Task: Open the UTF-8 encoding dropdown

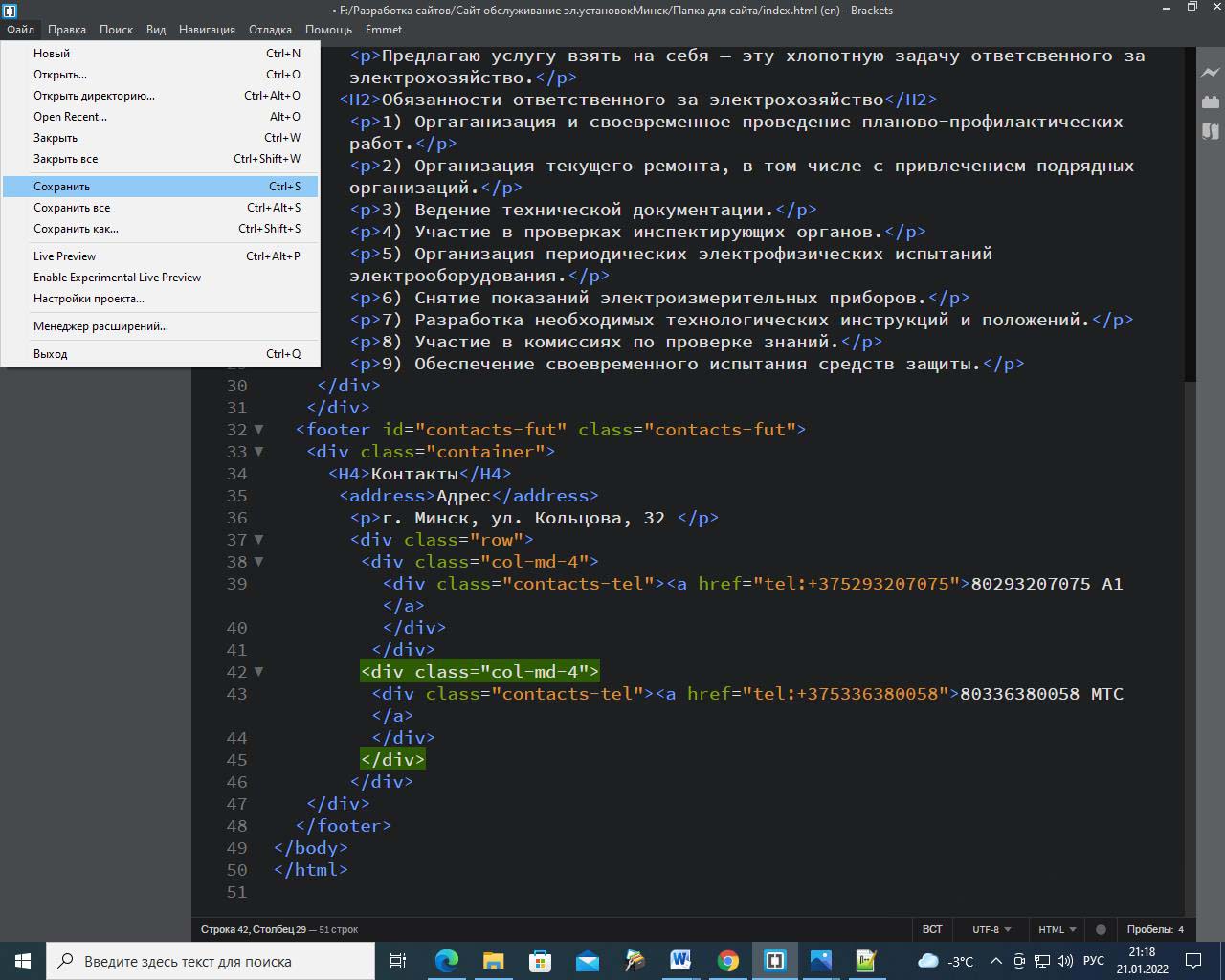Action: tap(991, 929)
